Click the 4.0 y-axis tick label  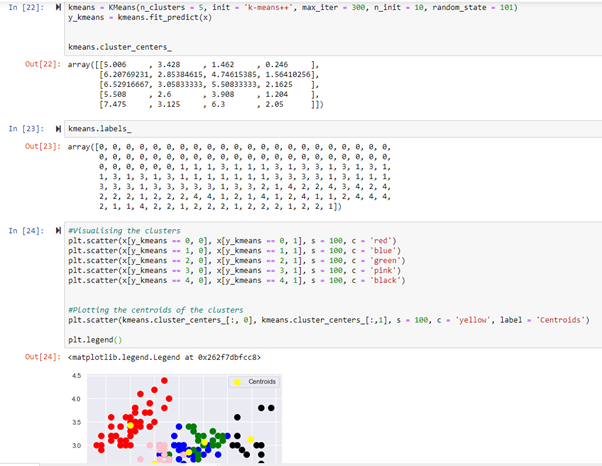click(x=76, y=399)
